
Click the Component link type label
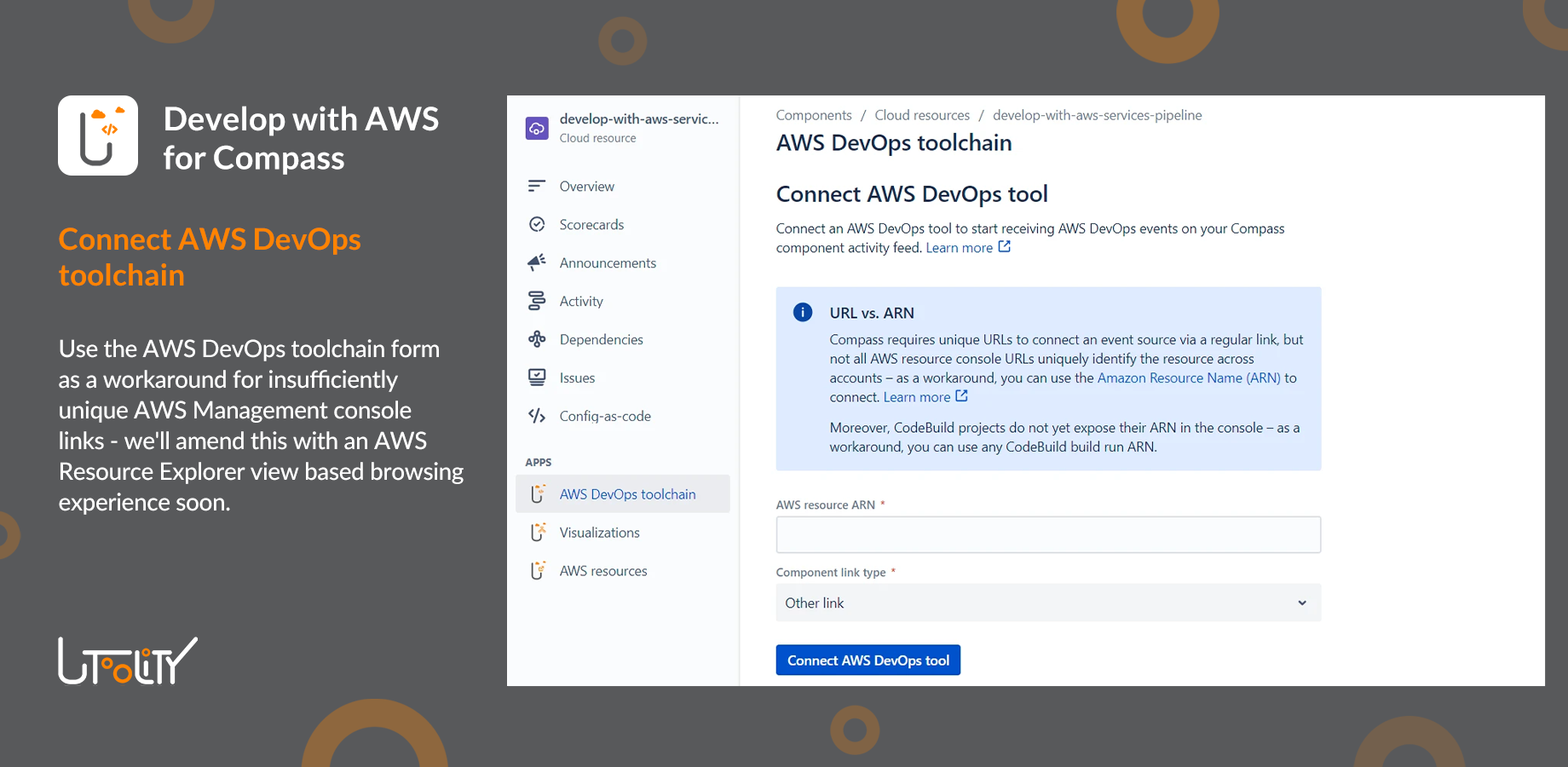tap(831, 572)
